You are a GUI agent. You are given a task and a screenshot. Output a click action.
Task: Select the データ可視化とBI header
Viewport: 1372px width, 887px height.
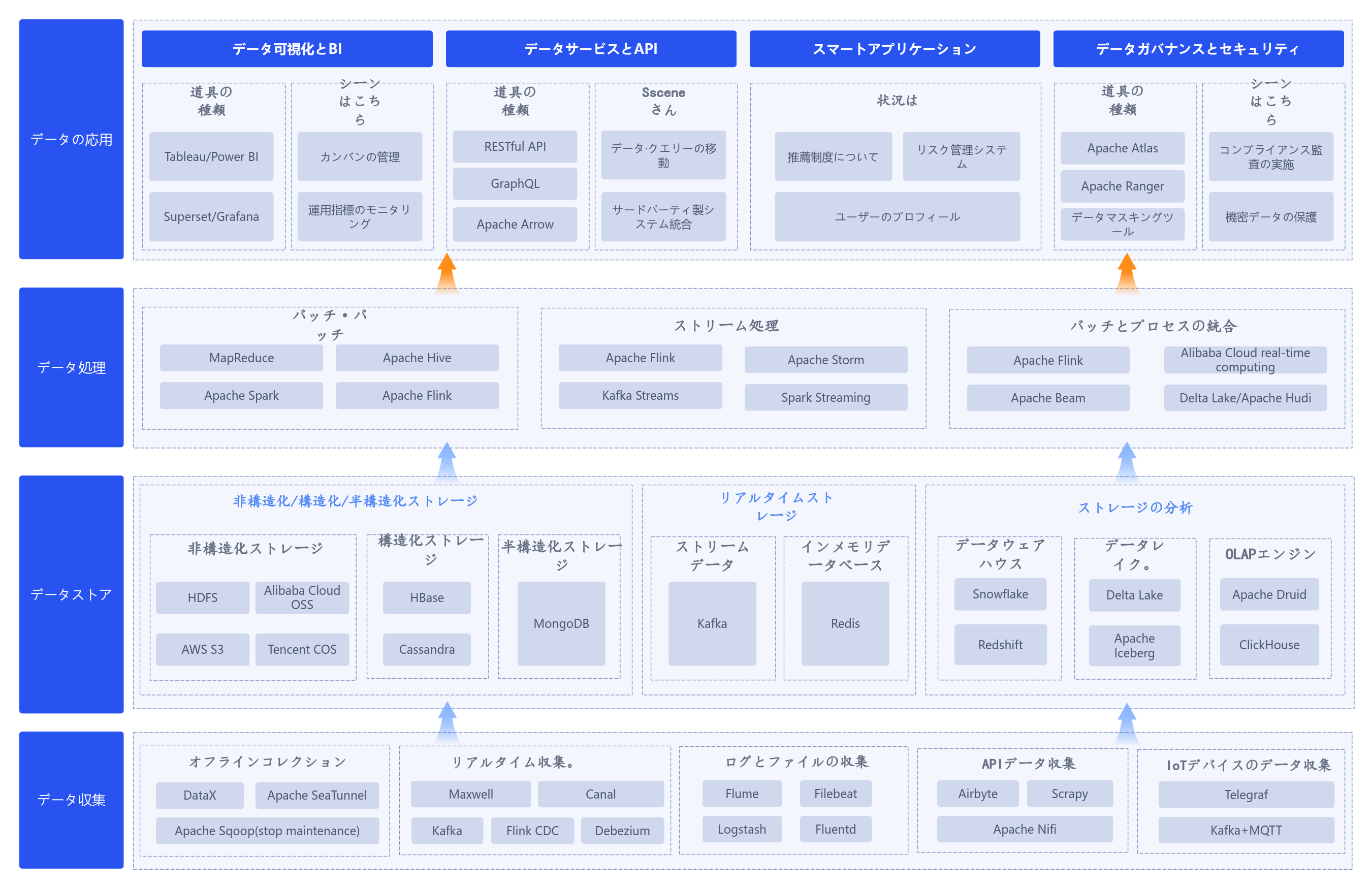click(x=286, y=49)
